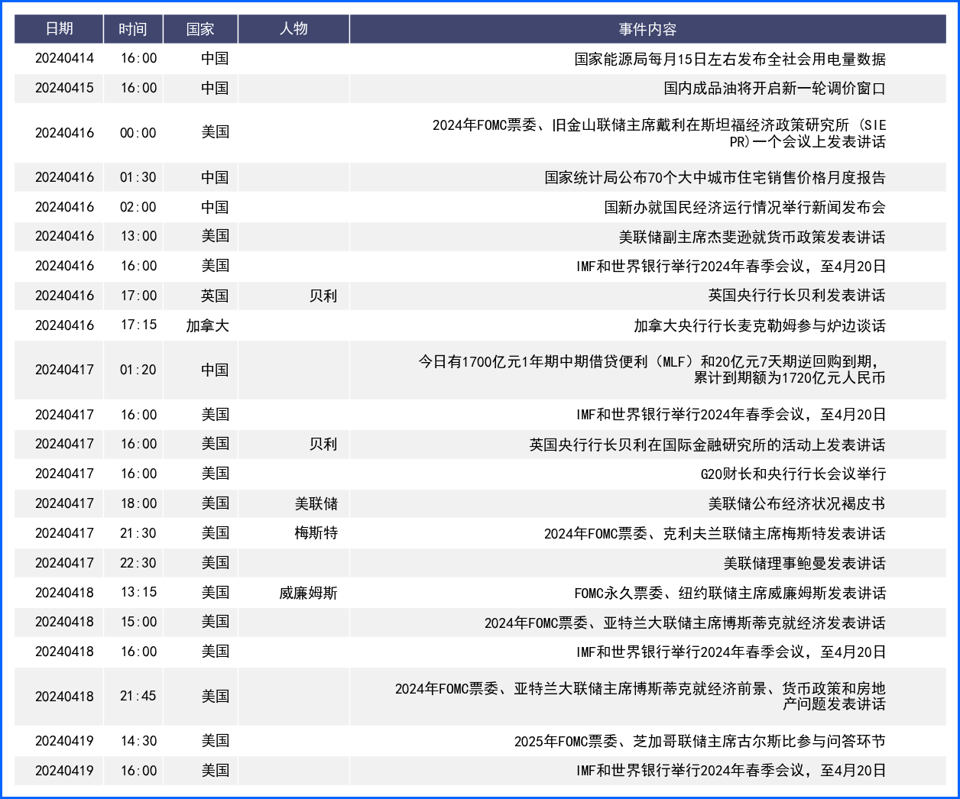Select the time cell 21:30
960x799 pixels.
pos(138,533)
